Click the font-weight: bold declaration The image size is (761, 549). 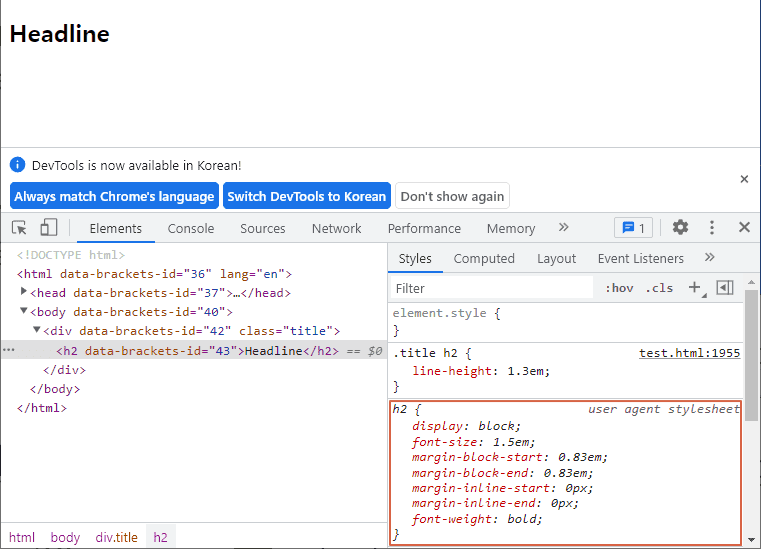(x=477, y=518)
